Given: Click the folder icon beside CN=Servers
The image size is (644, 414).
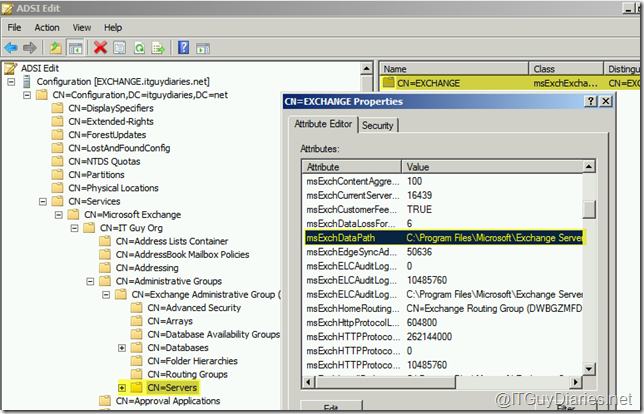Looking at the screenshot, I should point(136,387).
